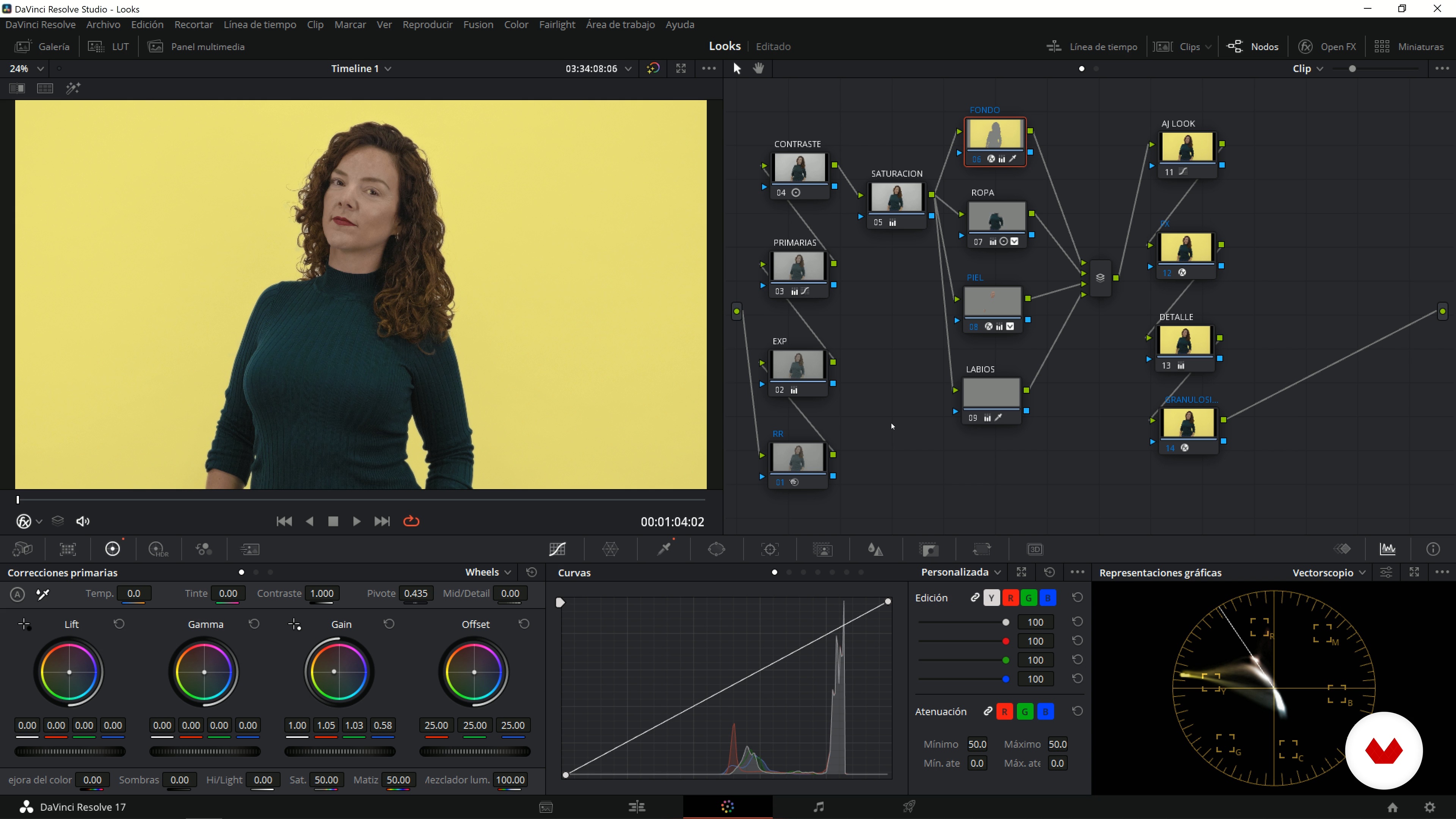Viewport: 1456px width, 819px height.
Task: Toggle the Miniaturas view
Action: (1409, 46)
